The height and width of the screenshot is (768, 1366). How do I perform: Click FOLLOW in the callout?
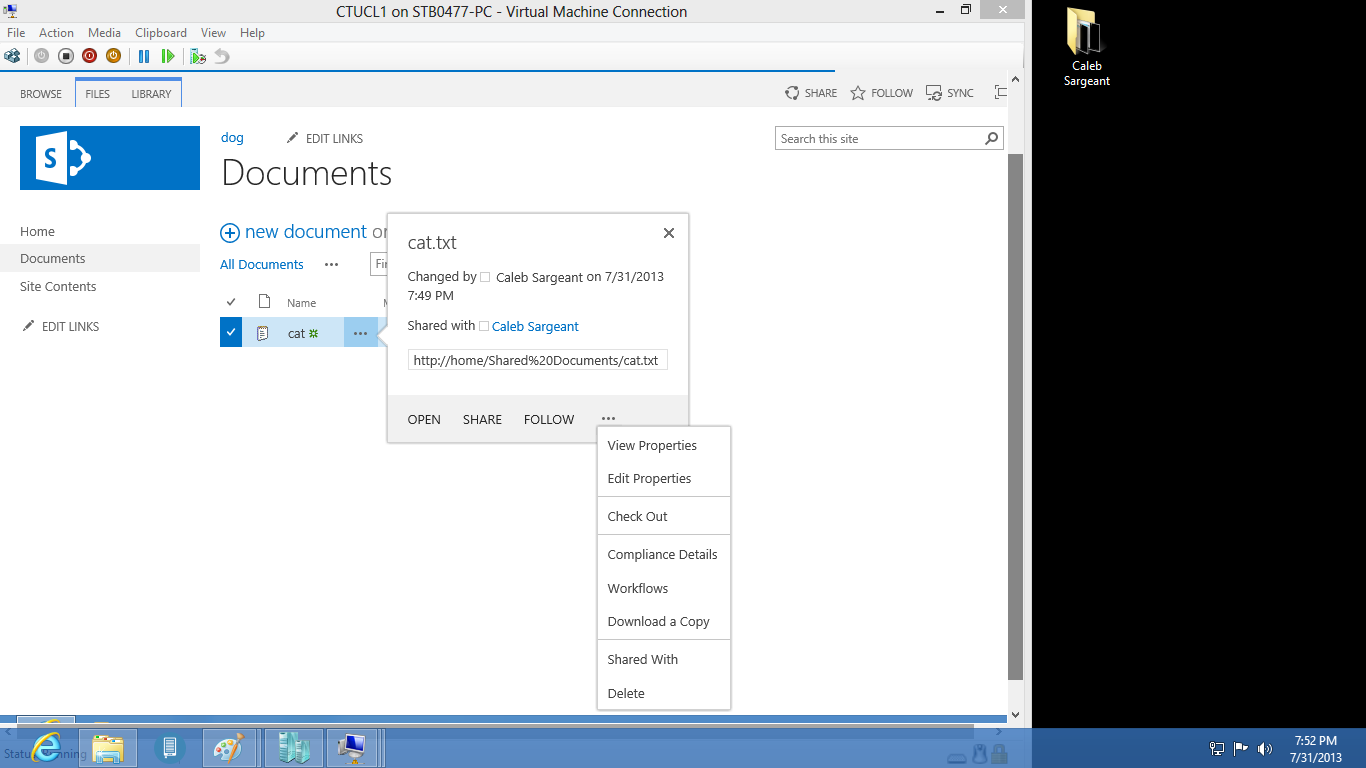[x=549, y=419]
